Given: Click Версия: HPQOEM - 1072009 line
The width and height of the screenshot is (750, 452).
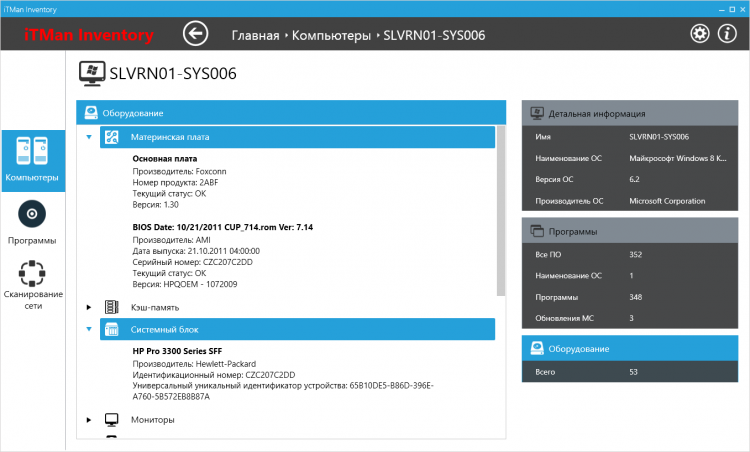Looking at the screenshot, I should [x=185, y=284].
